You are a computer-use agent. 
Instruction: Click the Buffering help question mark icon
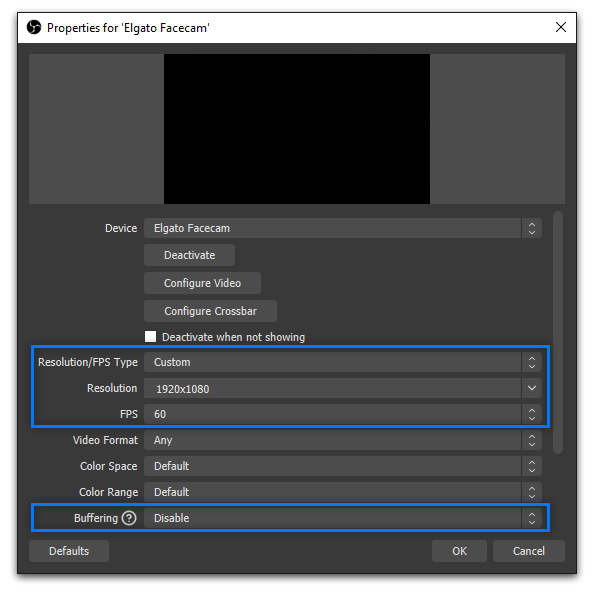129,518
